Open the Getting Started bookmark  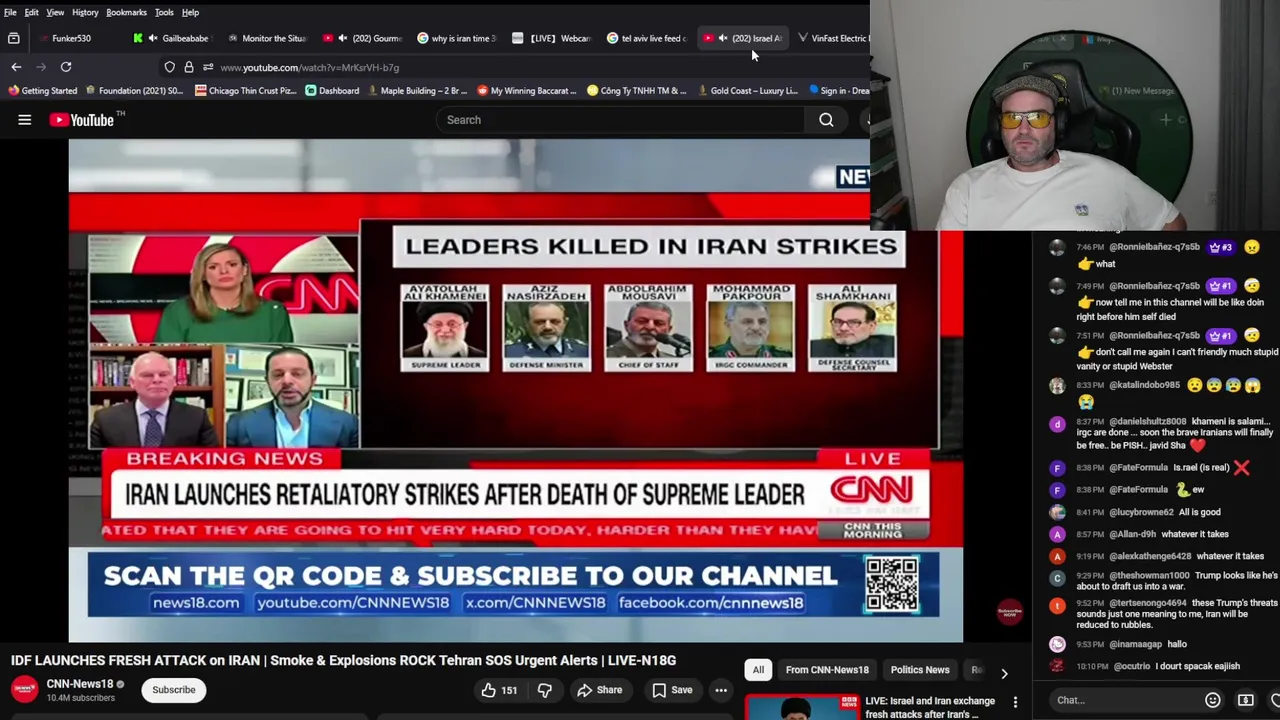[x=43, y=91]
